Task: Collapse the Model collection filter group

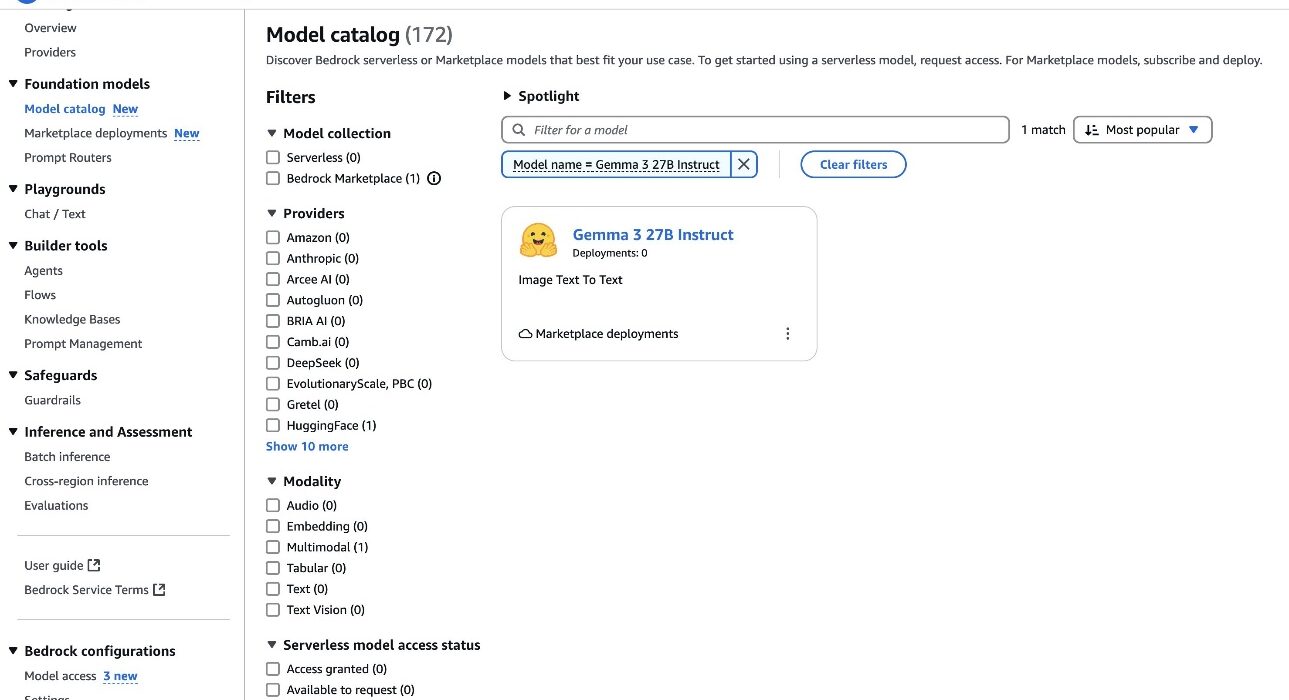Action: [x=272, y=133]
